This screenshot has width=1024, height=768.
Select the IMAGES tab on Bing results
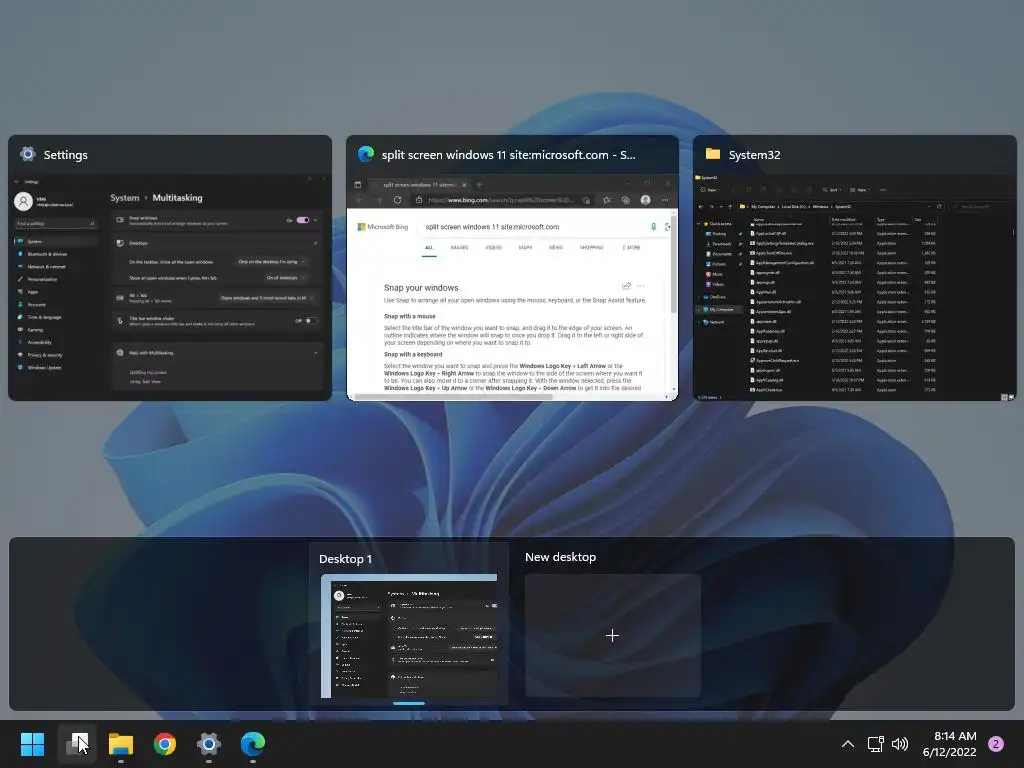click(460, 248)
